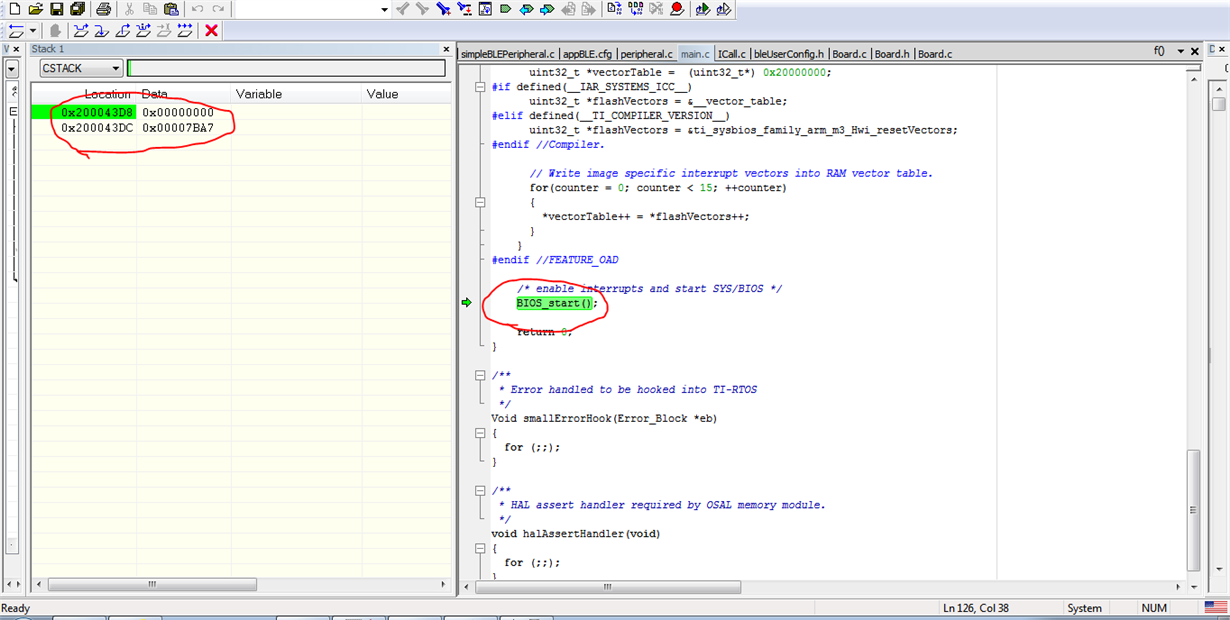Open the Reset button dropdown arrow
The height and width of the screenshot is (620, 1230).
click(33, 31)
